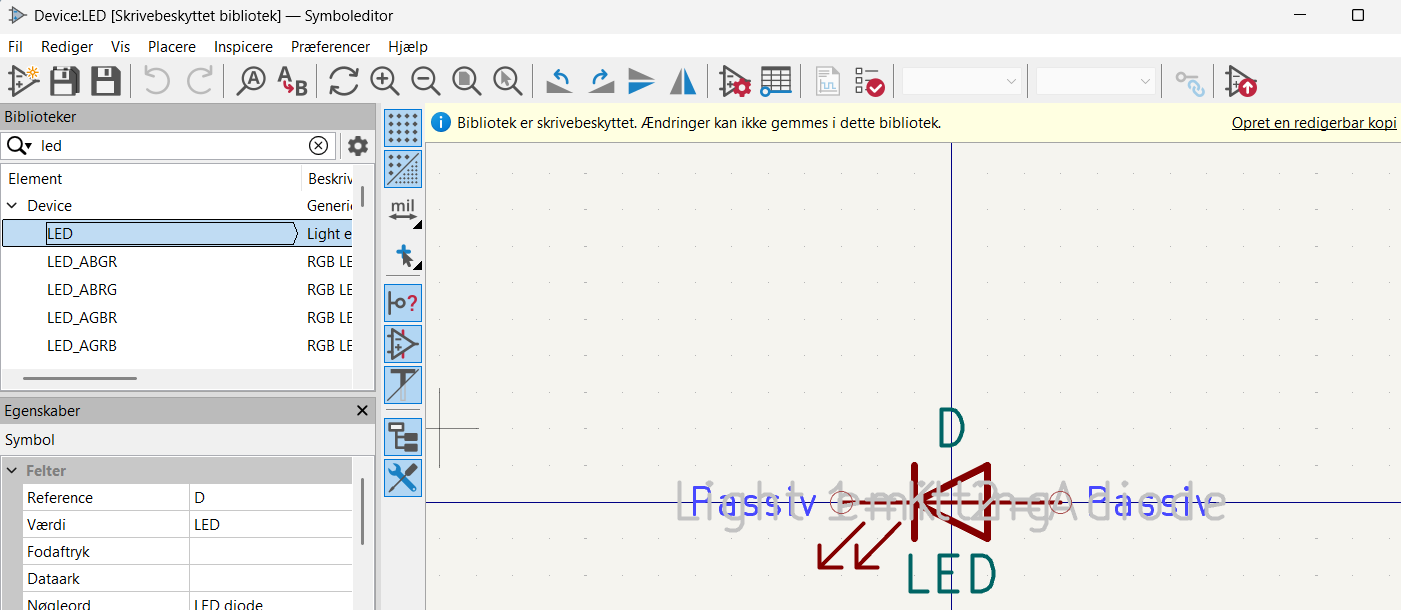Zoom to fit the symbol
Screen dimensions: 1401x610
pos(466,81)
